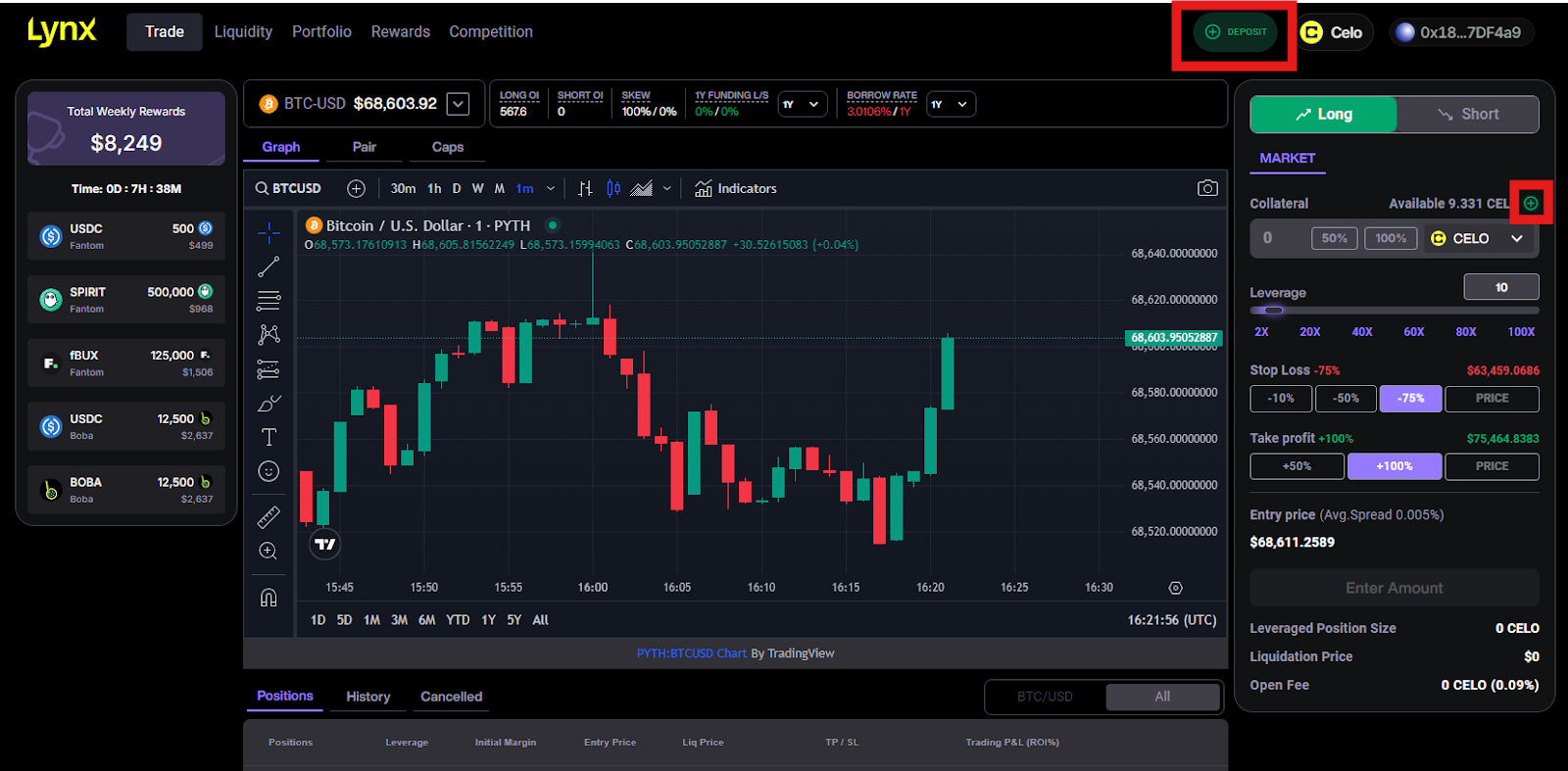The image size is (1568, 771).
Task: Select the candles chart style icon
Action: [x=613, y=188]
